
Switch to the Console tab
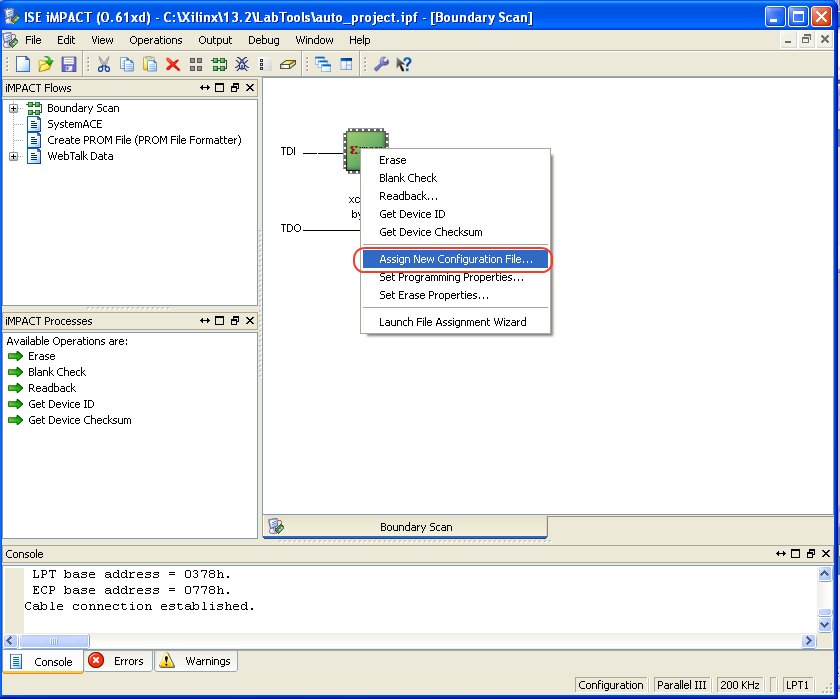point(43,662)
